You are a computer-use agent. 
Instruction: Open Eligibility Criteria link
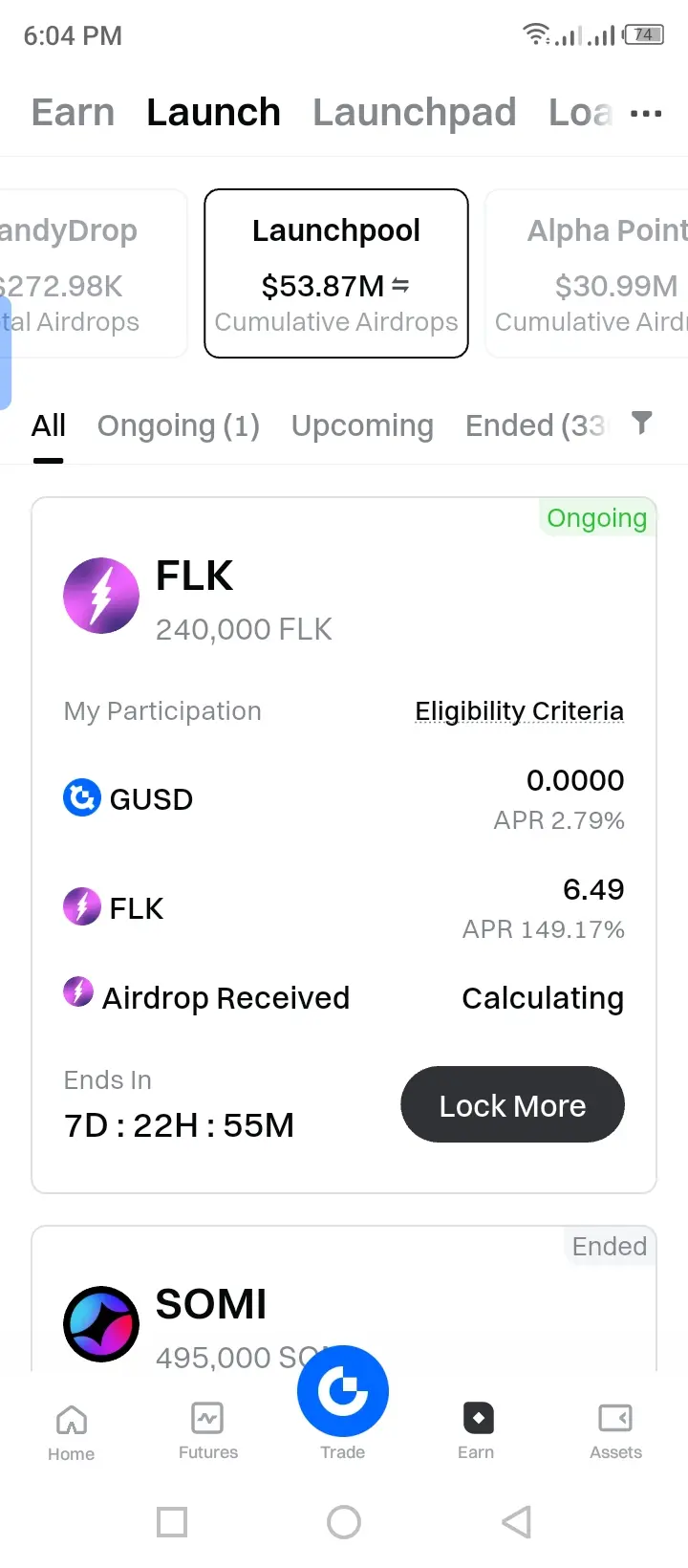click(519, 711)
